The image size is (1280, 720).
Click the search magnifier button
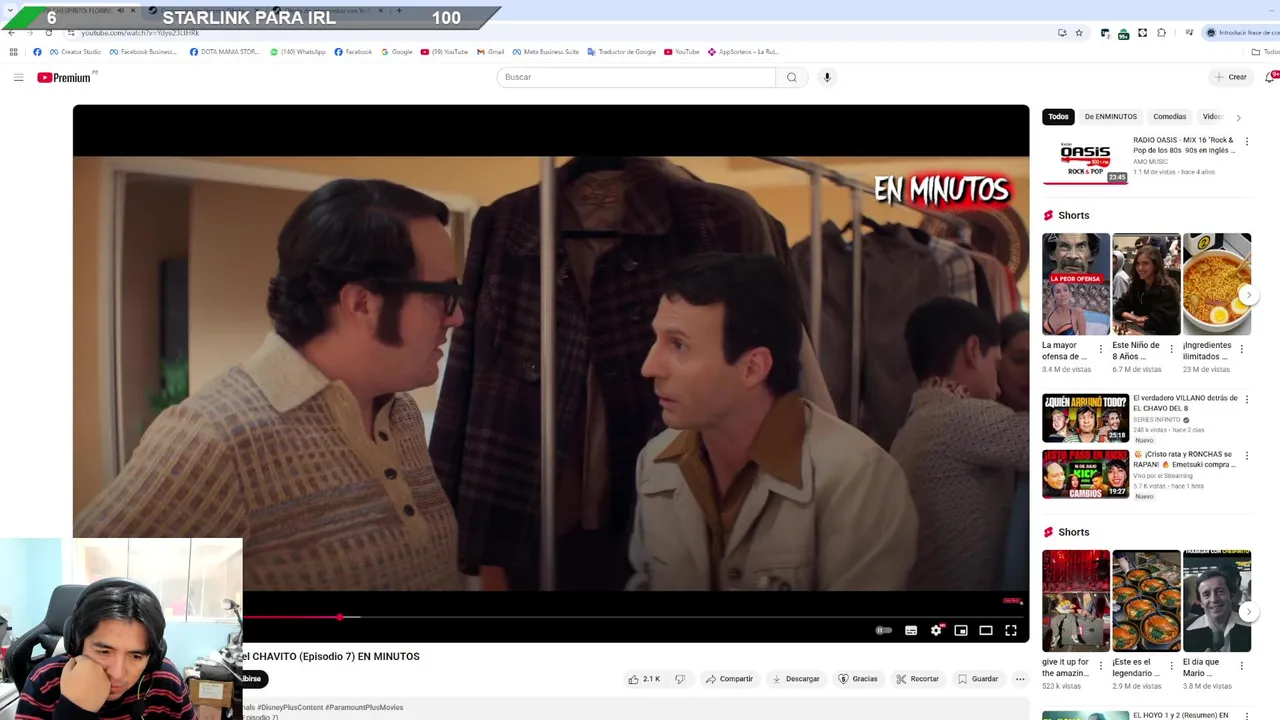pos(791,77)
